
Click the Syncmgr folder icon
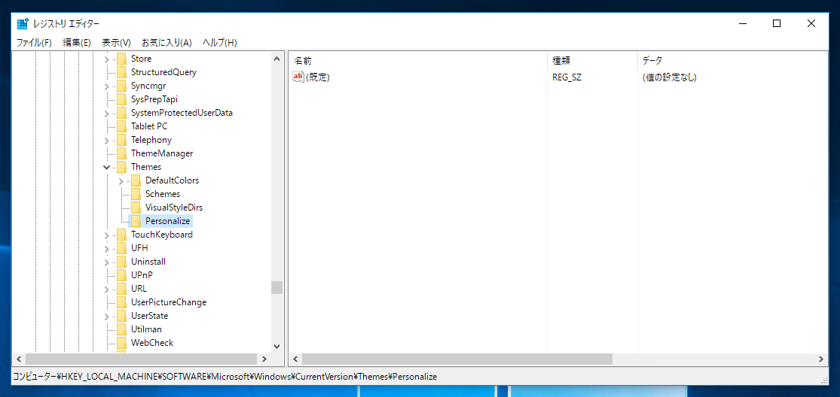(x=122, y=86)
